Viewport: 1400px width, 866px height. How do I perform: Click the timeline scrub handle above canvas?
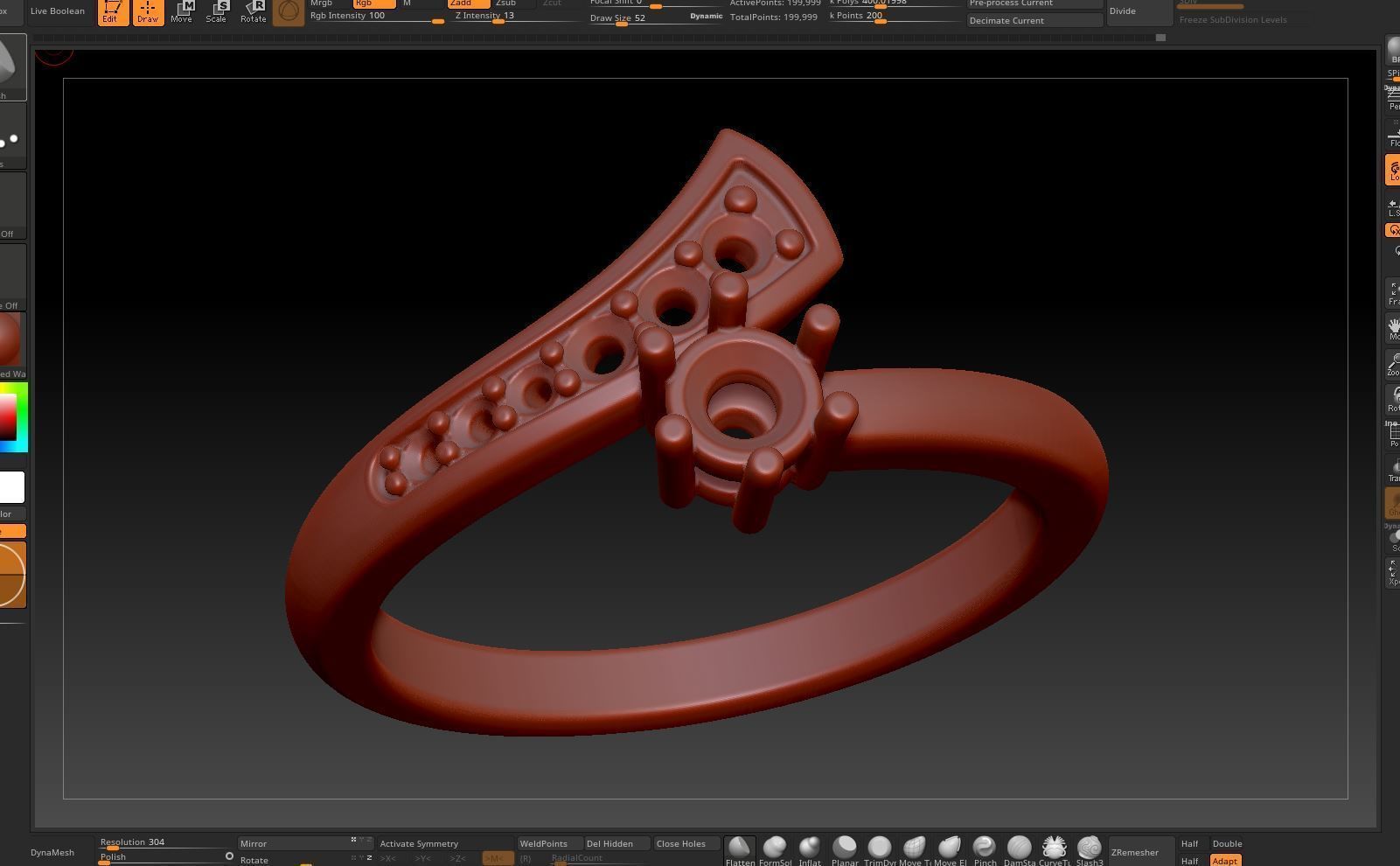click(x=1160, y=38)
